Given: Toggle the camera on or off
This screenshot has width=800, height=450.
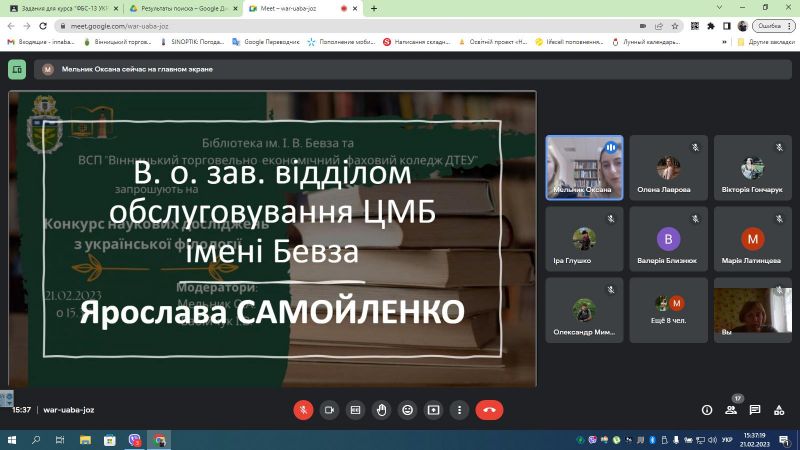Looking at the screenshot, I should coord(329,410).
